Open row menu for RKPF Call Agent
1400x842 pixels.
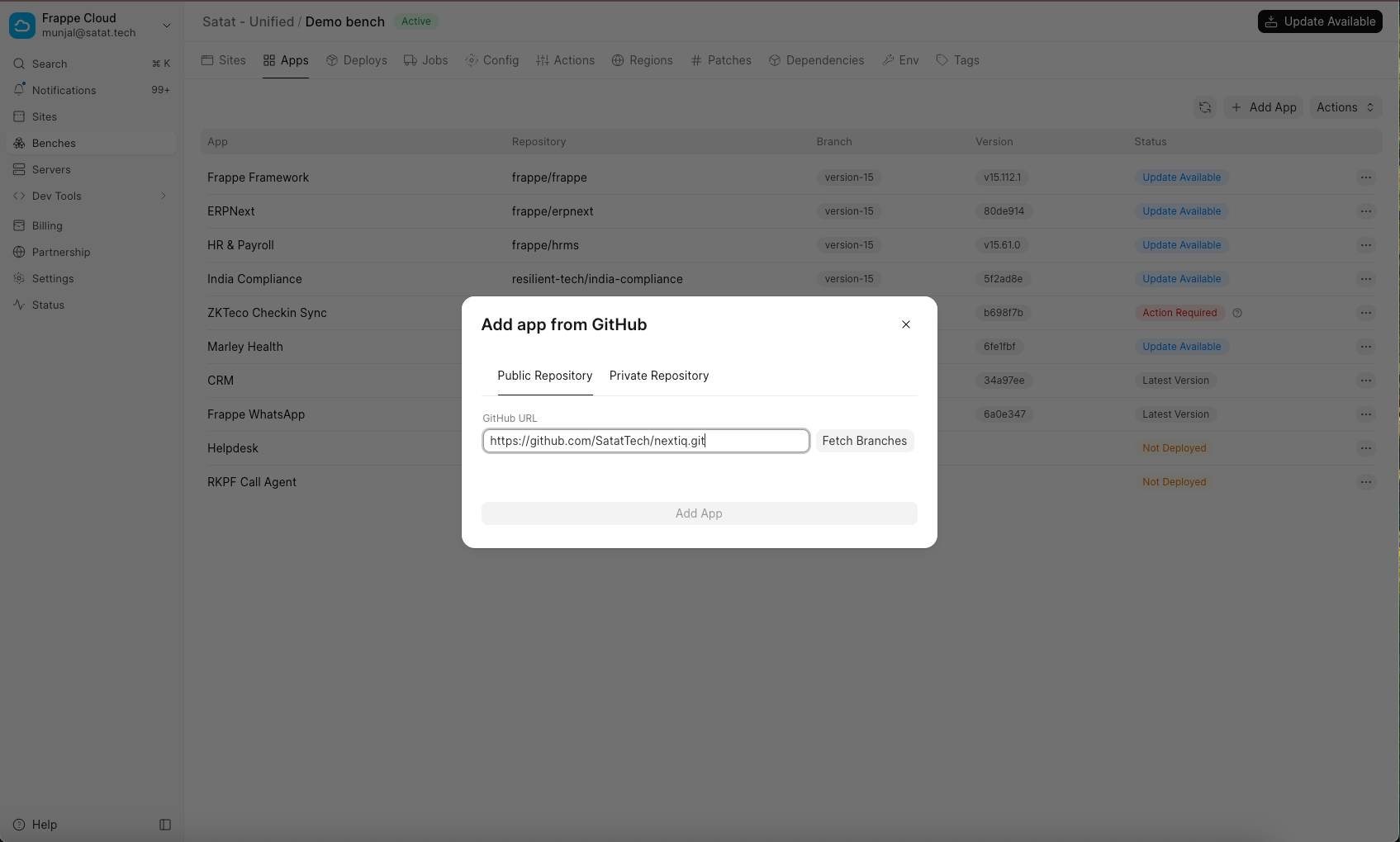[x=1366, y=482]
